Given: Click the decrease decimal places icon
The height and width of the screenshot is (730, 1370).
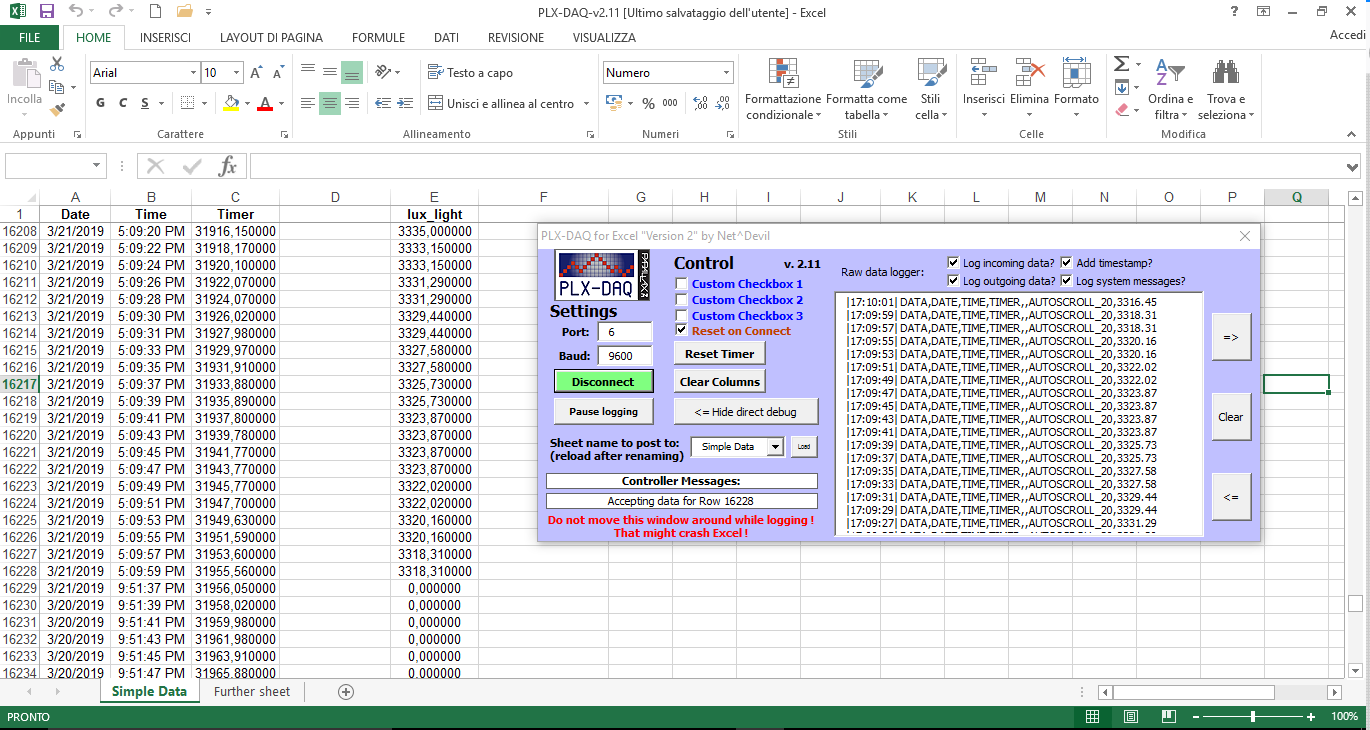Looking at the screenshot, I should coord(722,103).
